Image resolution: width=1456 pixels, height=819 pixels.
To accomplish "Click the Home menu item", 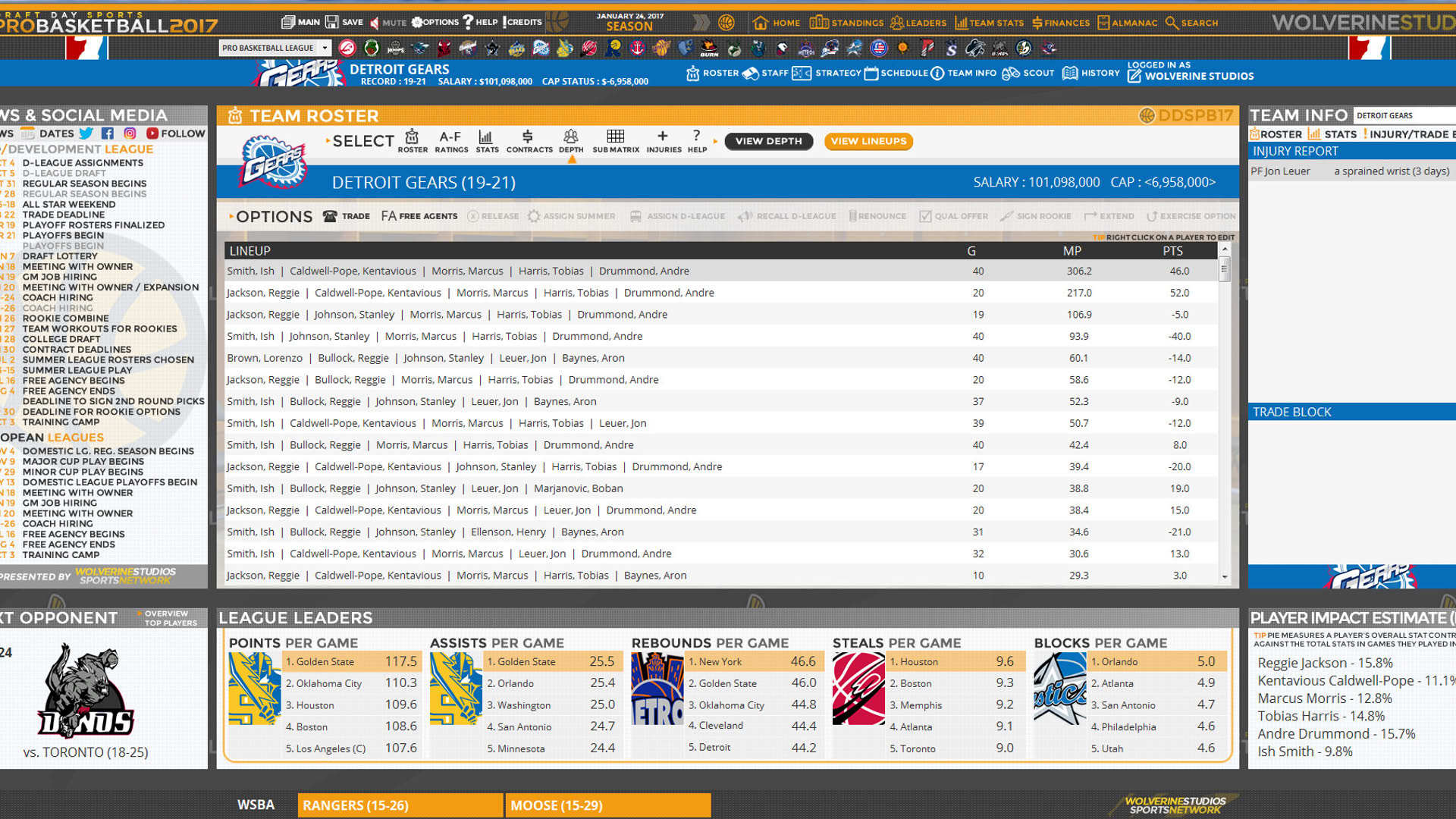I will 777,23.
